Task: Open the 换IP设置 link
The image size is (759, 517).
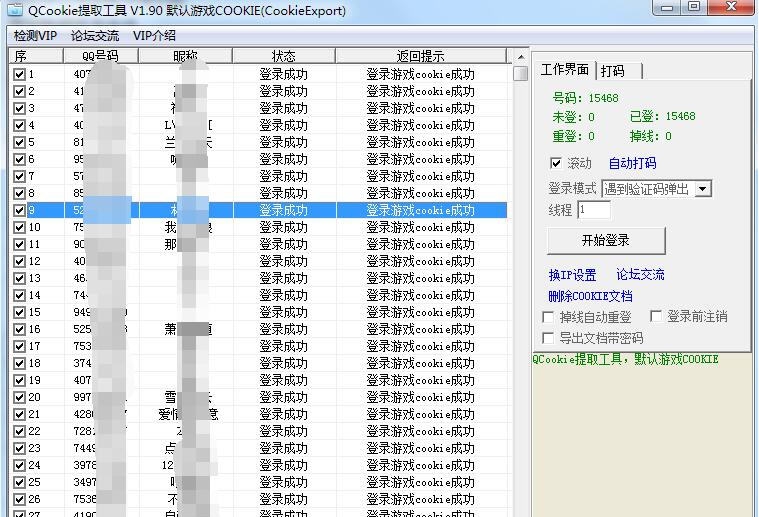Action: (x=572, y=275)
